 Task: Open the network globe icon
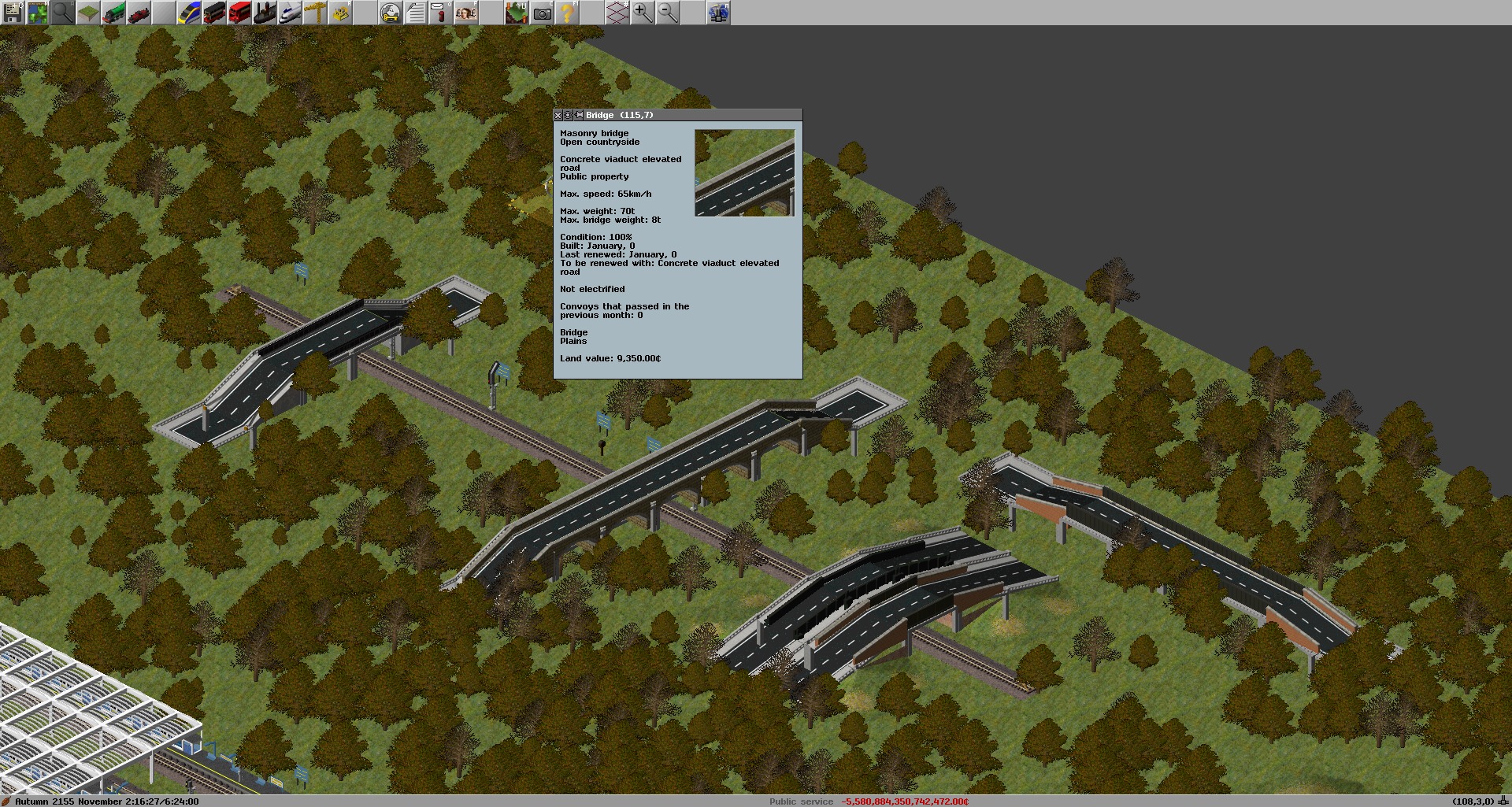coord(718,13)
